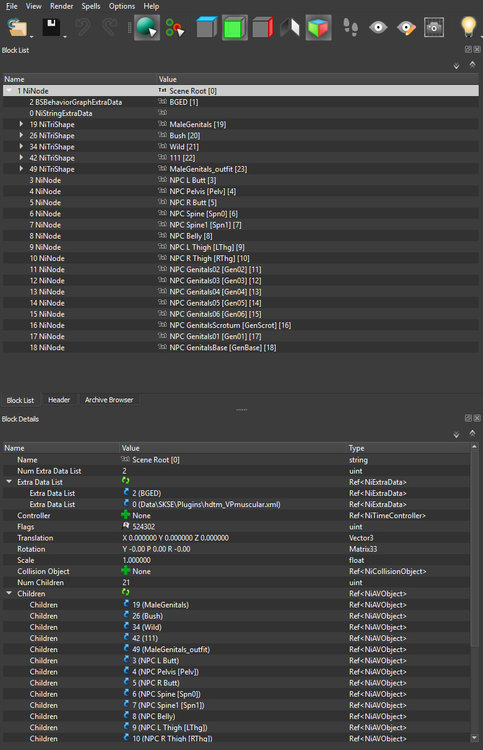Toggle the lighting light bulb
This screenshot has width=483, height=750.
468,26
